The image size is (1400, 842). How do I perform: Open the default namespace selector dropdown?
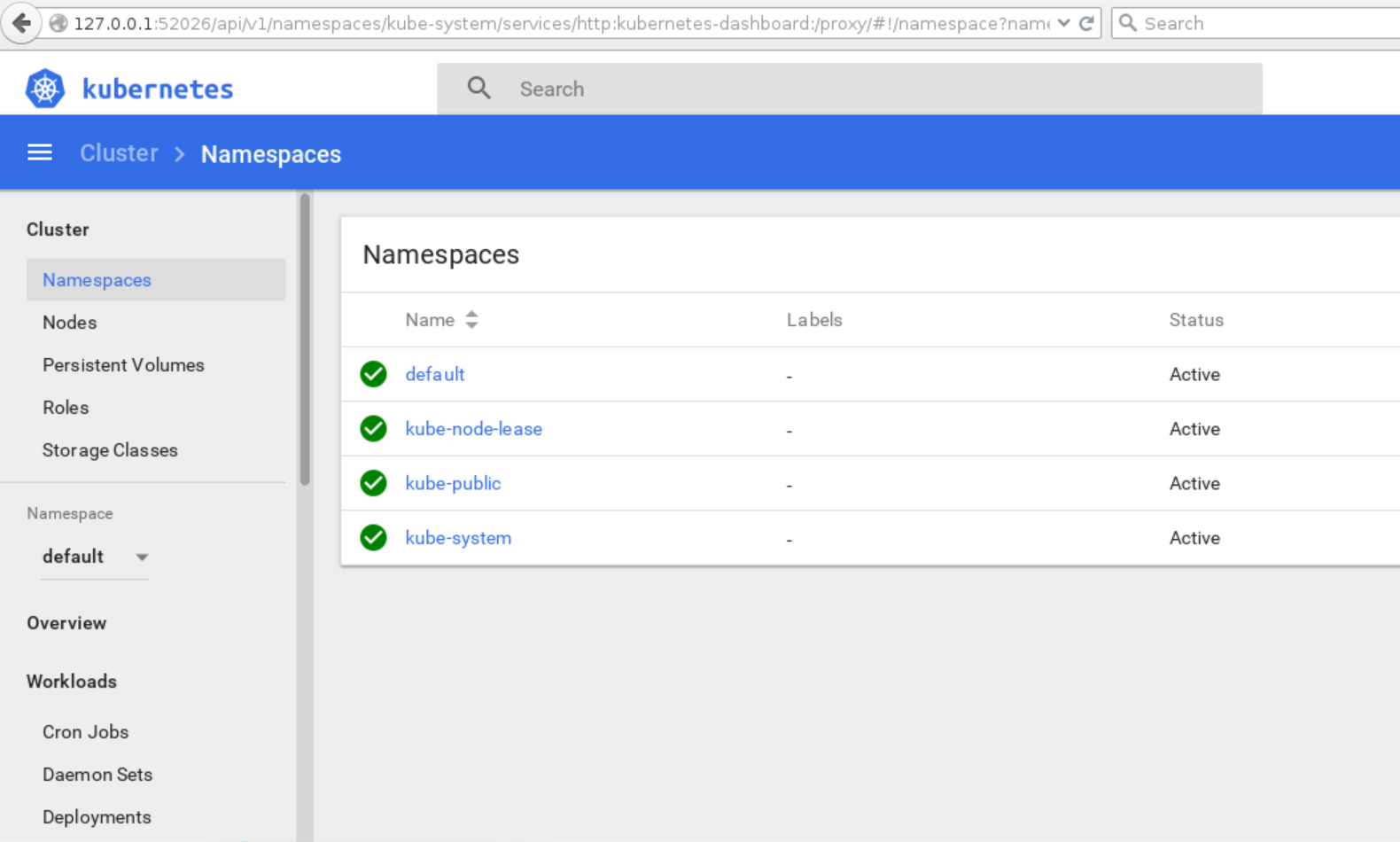click(x=94, y=557)
